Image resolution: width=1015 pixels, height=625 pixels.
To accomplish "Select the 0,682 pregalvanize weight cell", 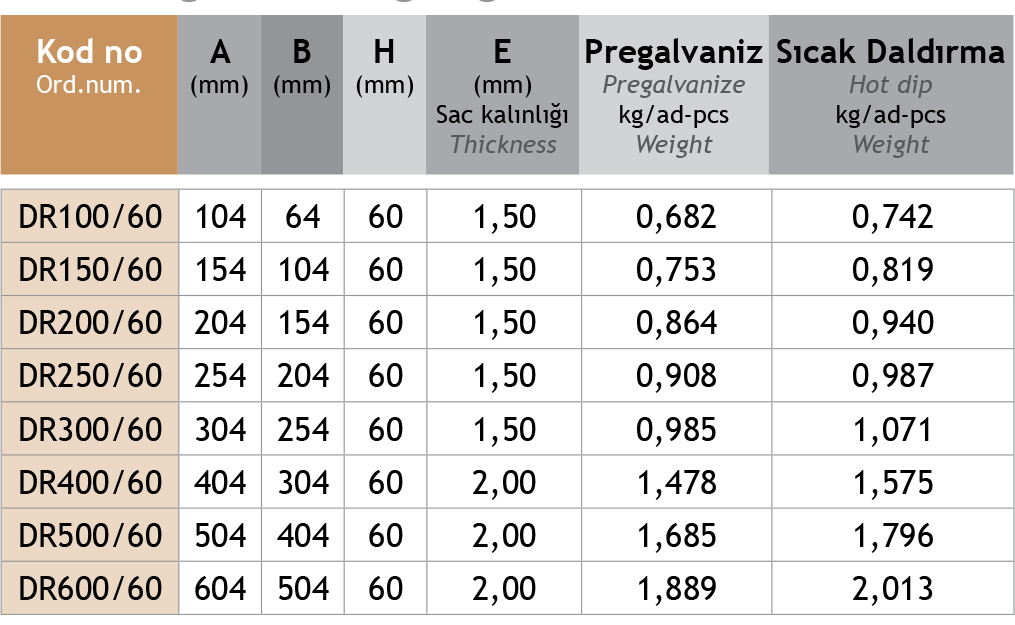I will pos(677,216).
